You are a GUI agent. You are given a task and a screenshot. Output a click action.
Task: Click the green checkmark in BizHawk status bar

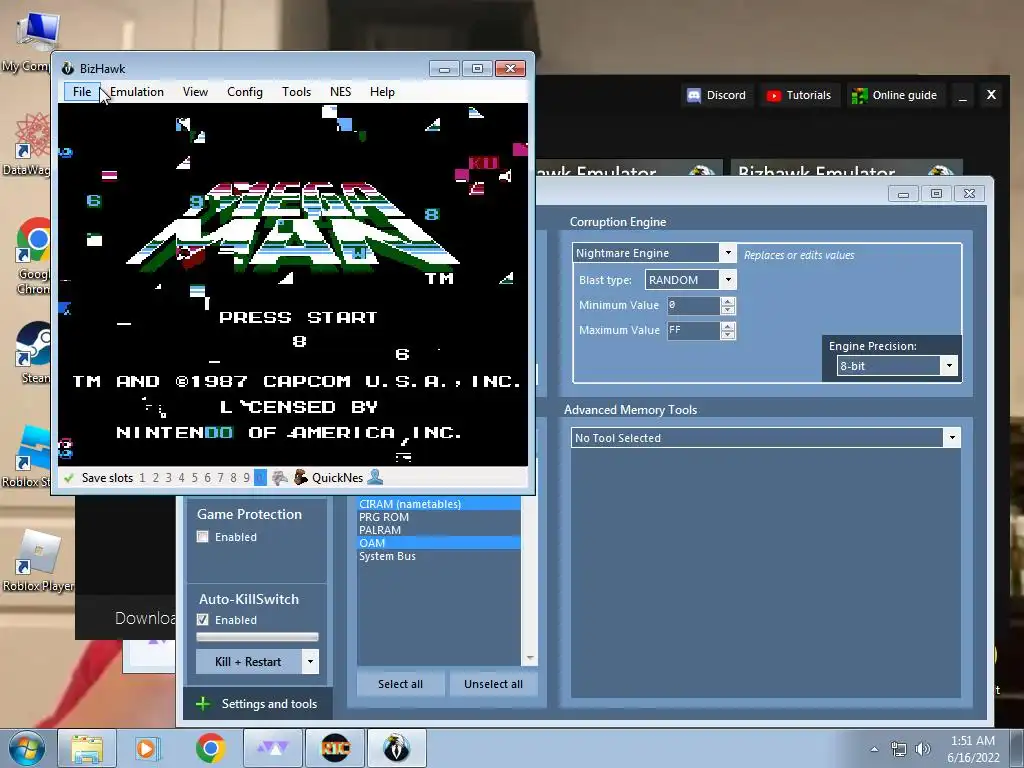tap(69, 478)
